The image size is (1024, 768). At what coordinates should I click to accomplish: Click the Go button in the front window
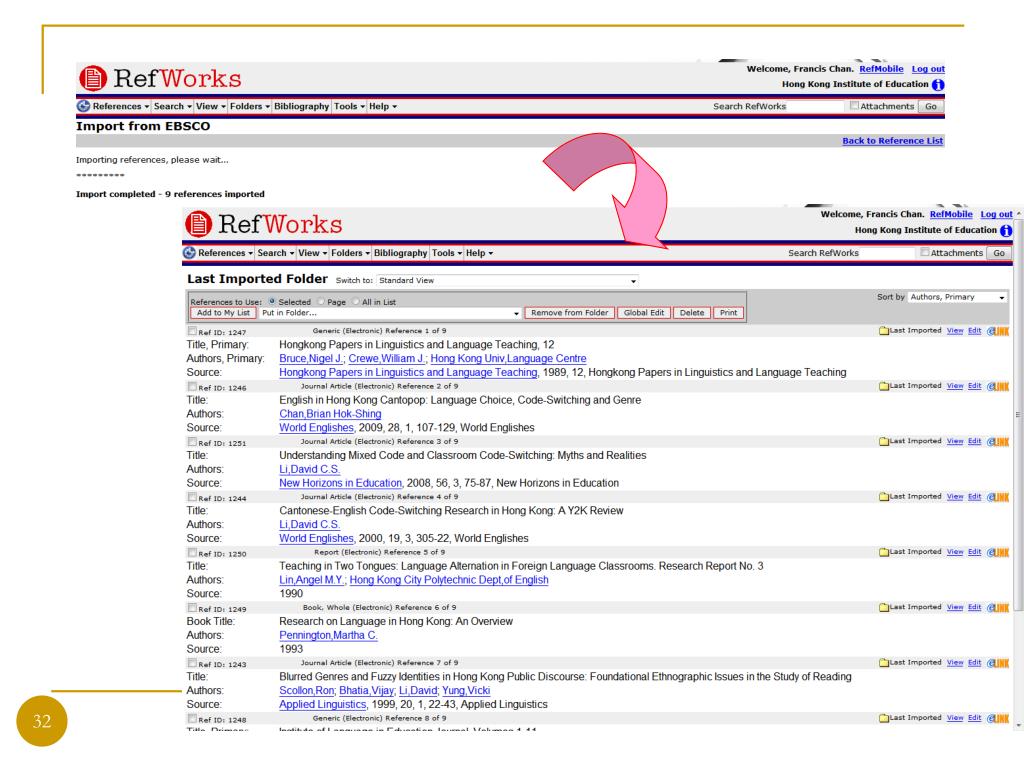coord(999,253)
